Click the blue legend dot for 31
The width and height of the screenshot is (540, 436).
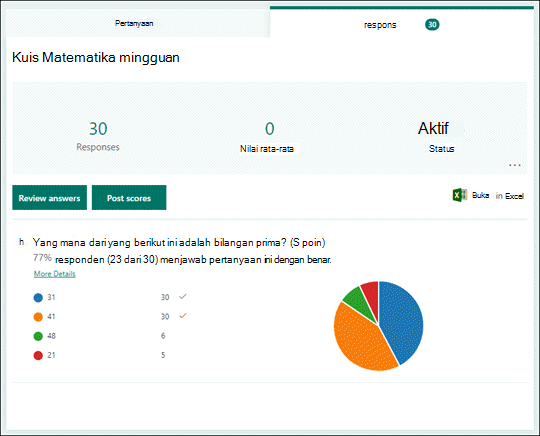click(x=38, y=298)
